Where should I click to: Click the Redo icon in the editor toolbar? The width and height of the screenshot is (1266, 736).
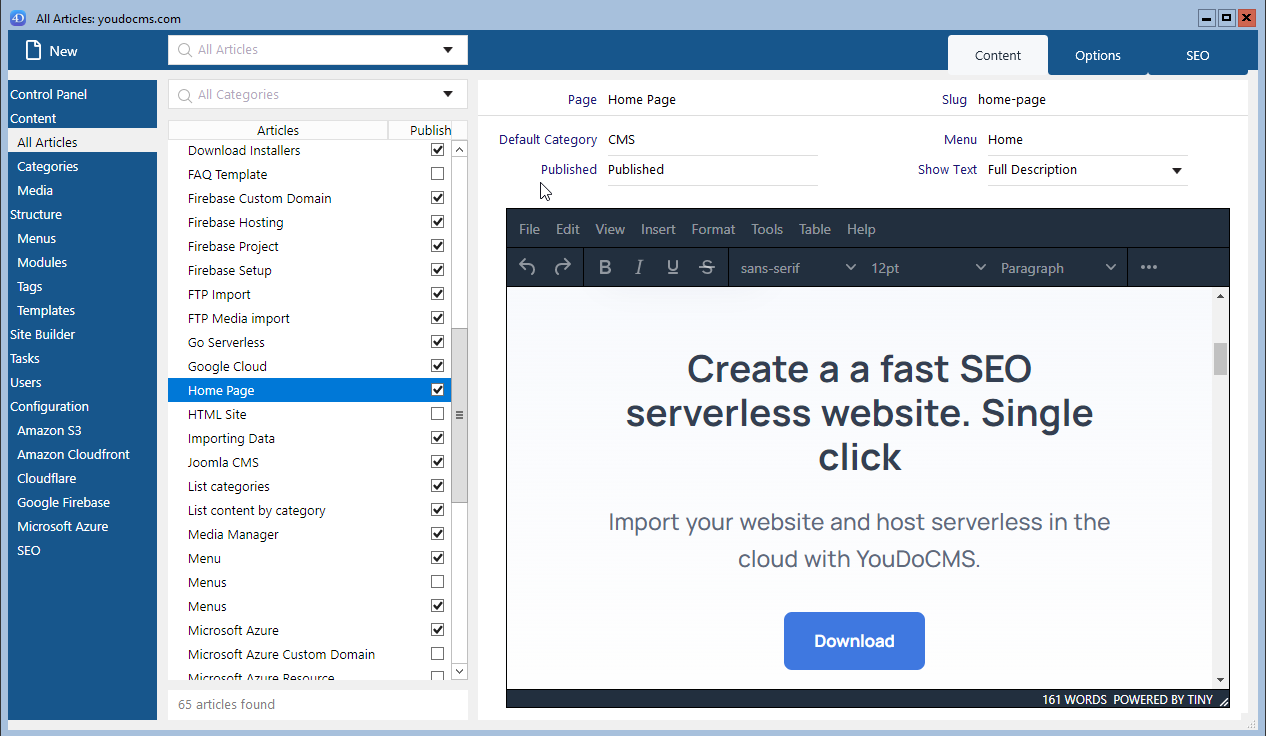(562, 267)
